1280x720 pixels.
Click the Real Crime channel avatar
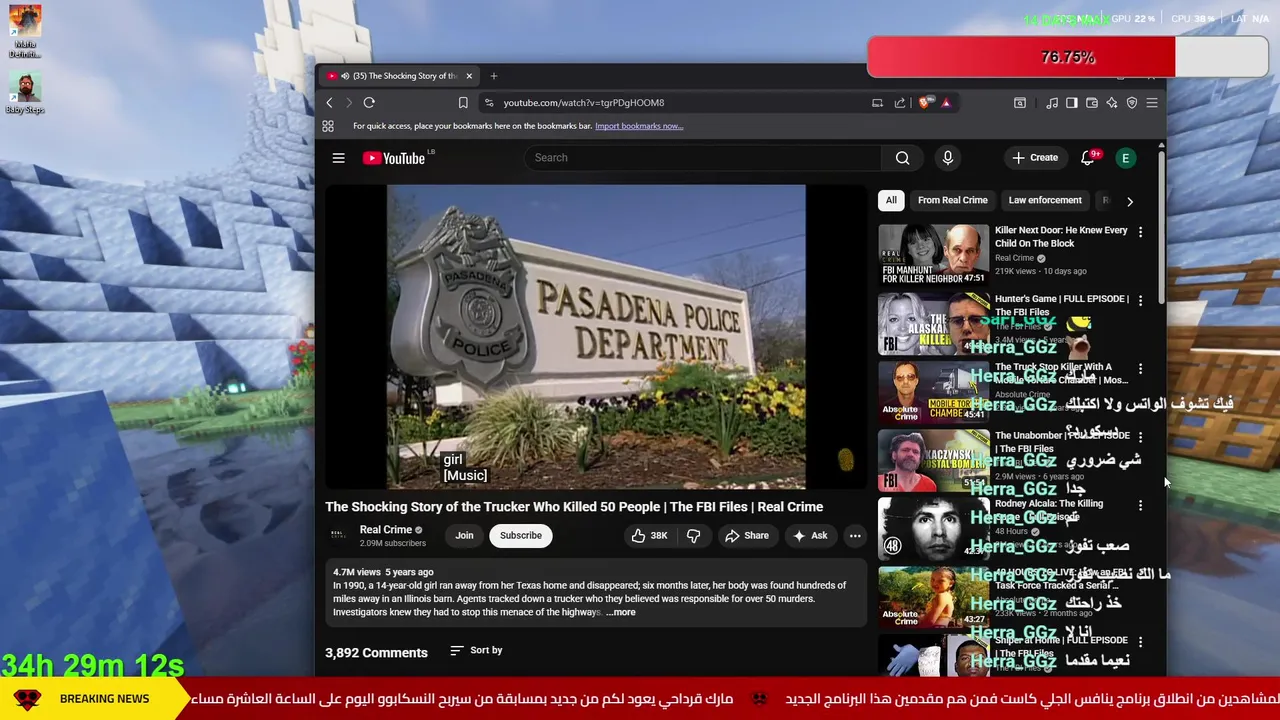[339, 535]
